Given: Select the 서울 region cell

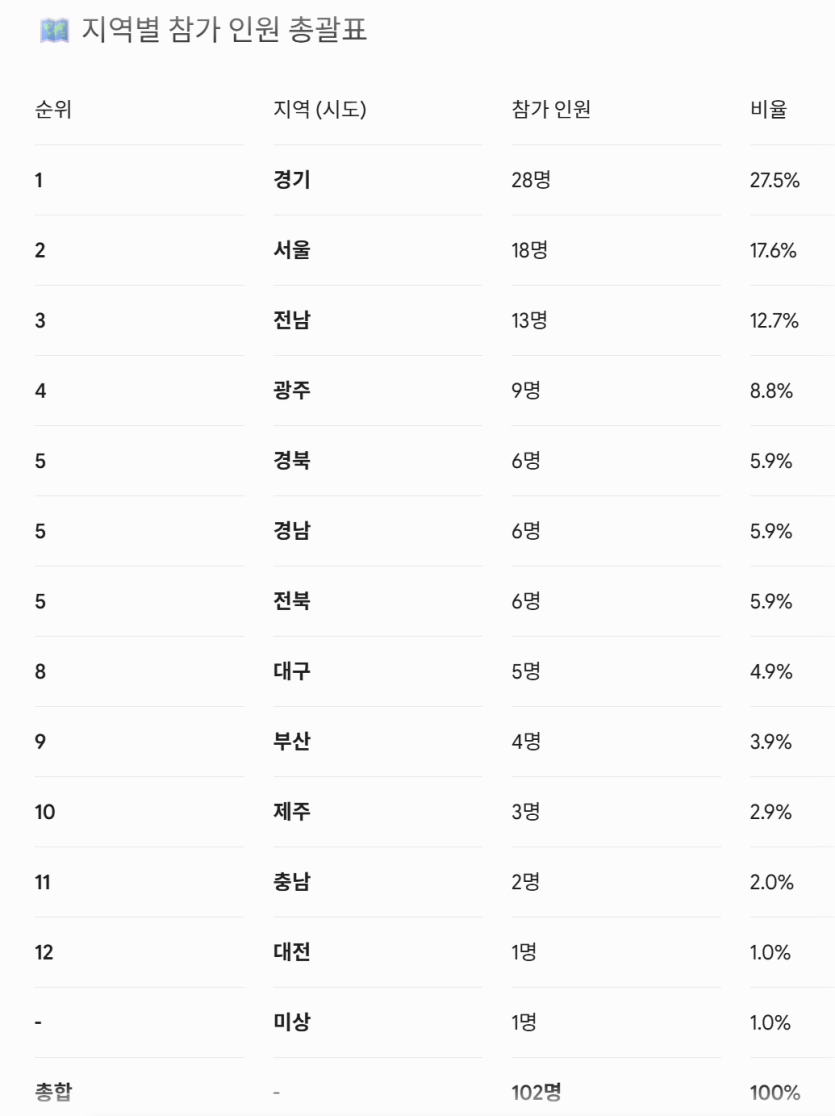Looking at the screenshot, I should point(292,250).
